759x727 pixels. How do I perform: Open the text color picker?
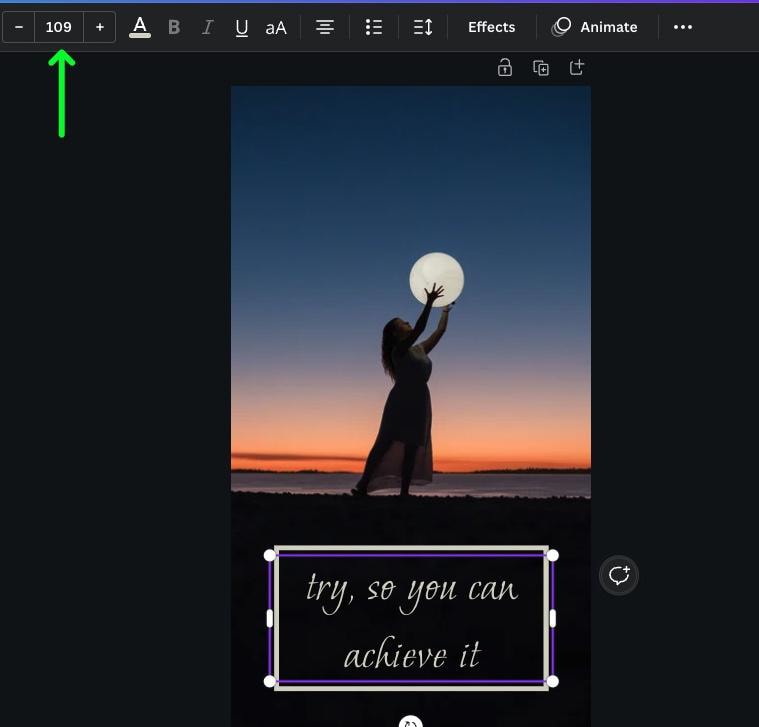click(140, 27)
